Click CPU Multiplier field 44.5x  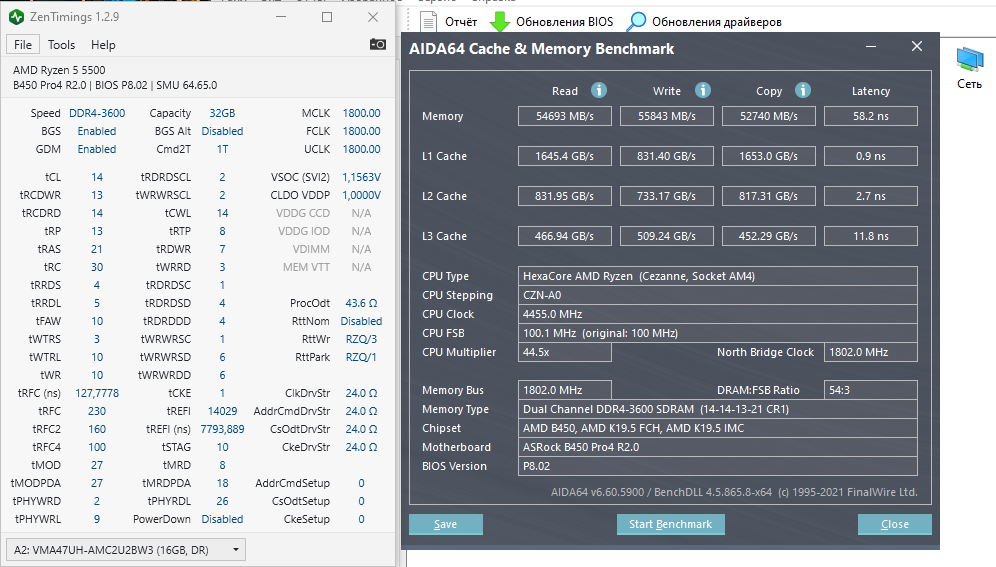pos(565,352)
